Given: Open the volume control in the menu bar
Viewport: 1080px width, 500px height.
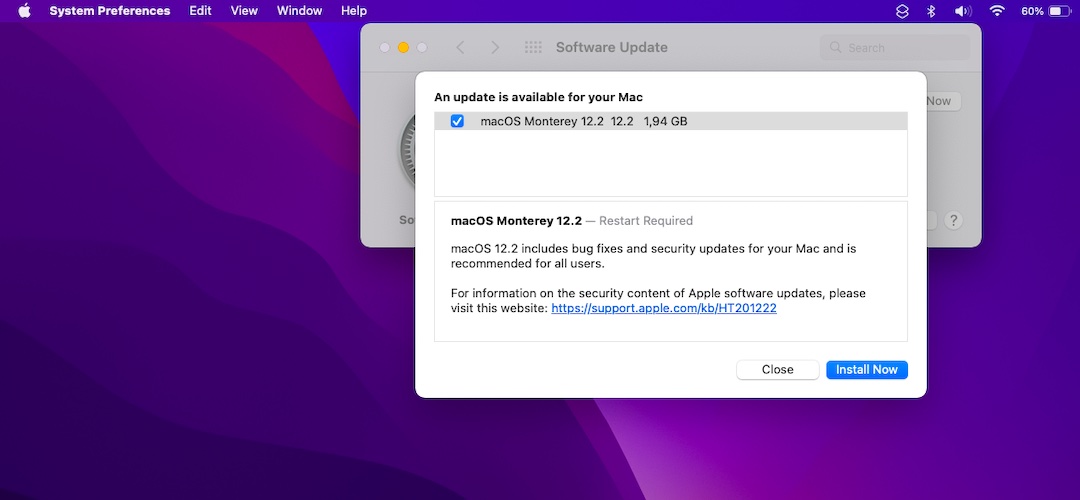Looking at the screenshot, I should [962, 11].
